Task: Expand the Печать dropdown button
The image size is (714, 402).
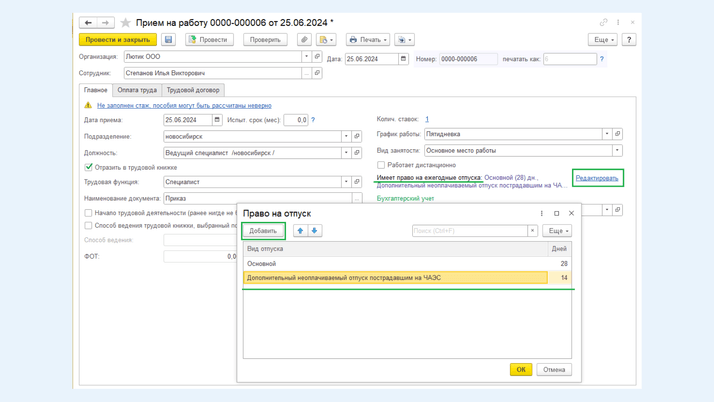Action: 368,40
